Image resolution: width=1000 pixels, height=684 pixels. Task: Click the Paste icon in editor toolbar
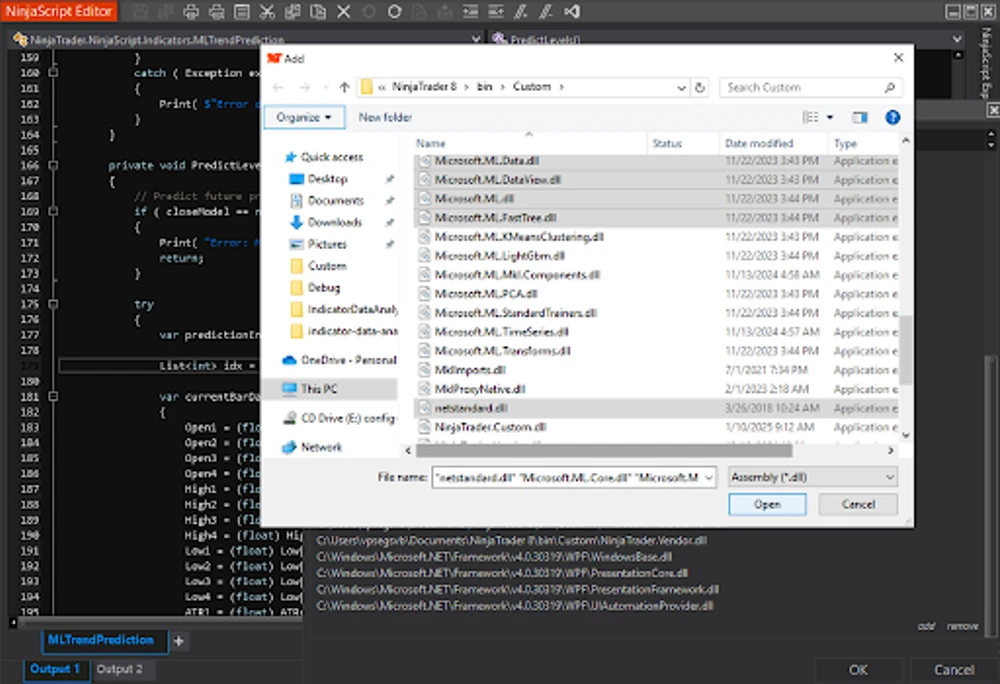[318, 11]
